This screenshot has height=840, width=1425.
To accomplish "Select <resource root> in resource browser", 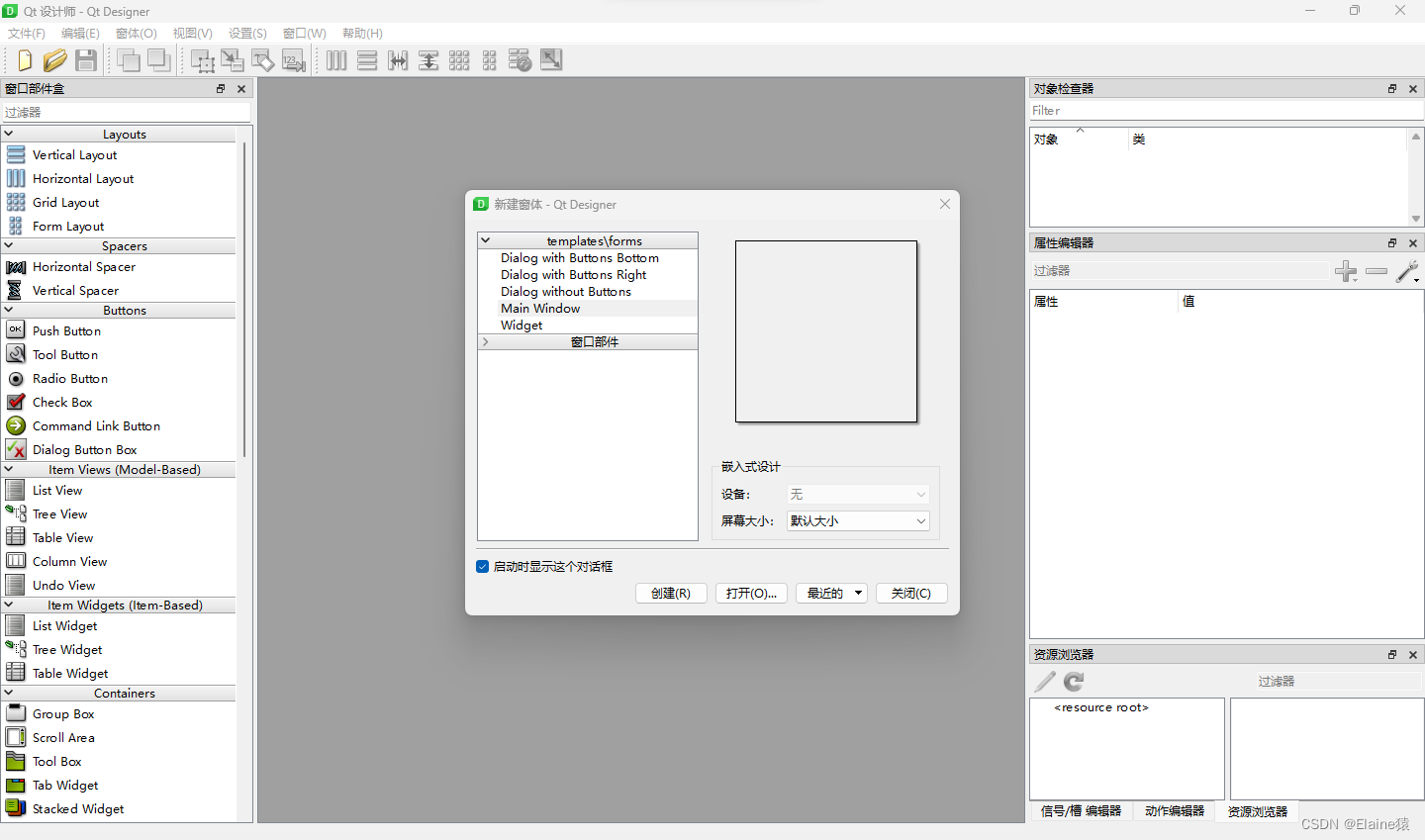I will click(1101, 707).
